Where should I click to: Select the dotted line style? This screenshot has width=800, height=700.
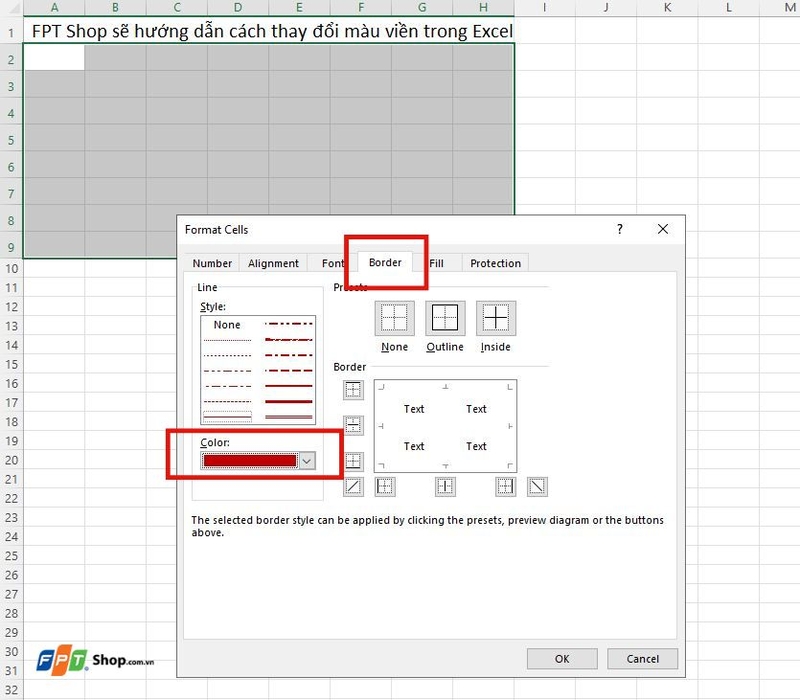[x=228, y=340]
